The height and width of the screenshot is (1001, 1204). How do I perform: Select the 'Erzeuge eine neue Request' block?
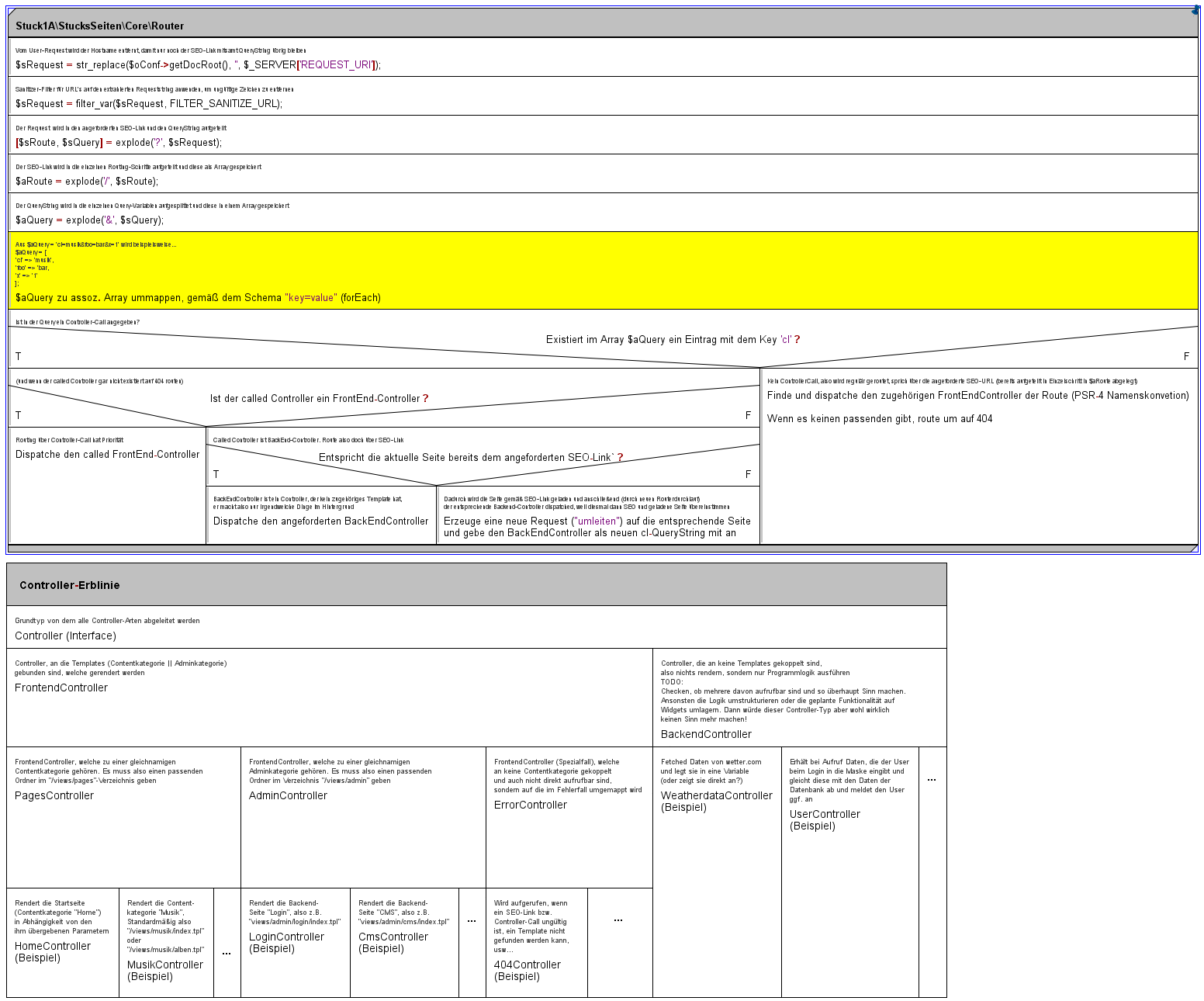pyautogui.click(x=597, y=527)
